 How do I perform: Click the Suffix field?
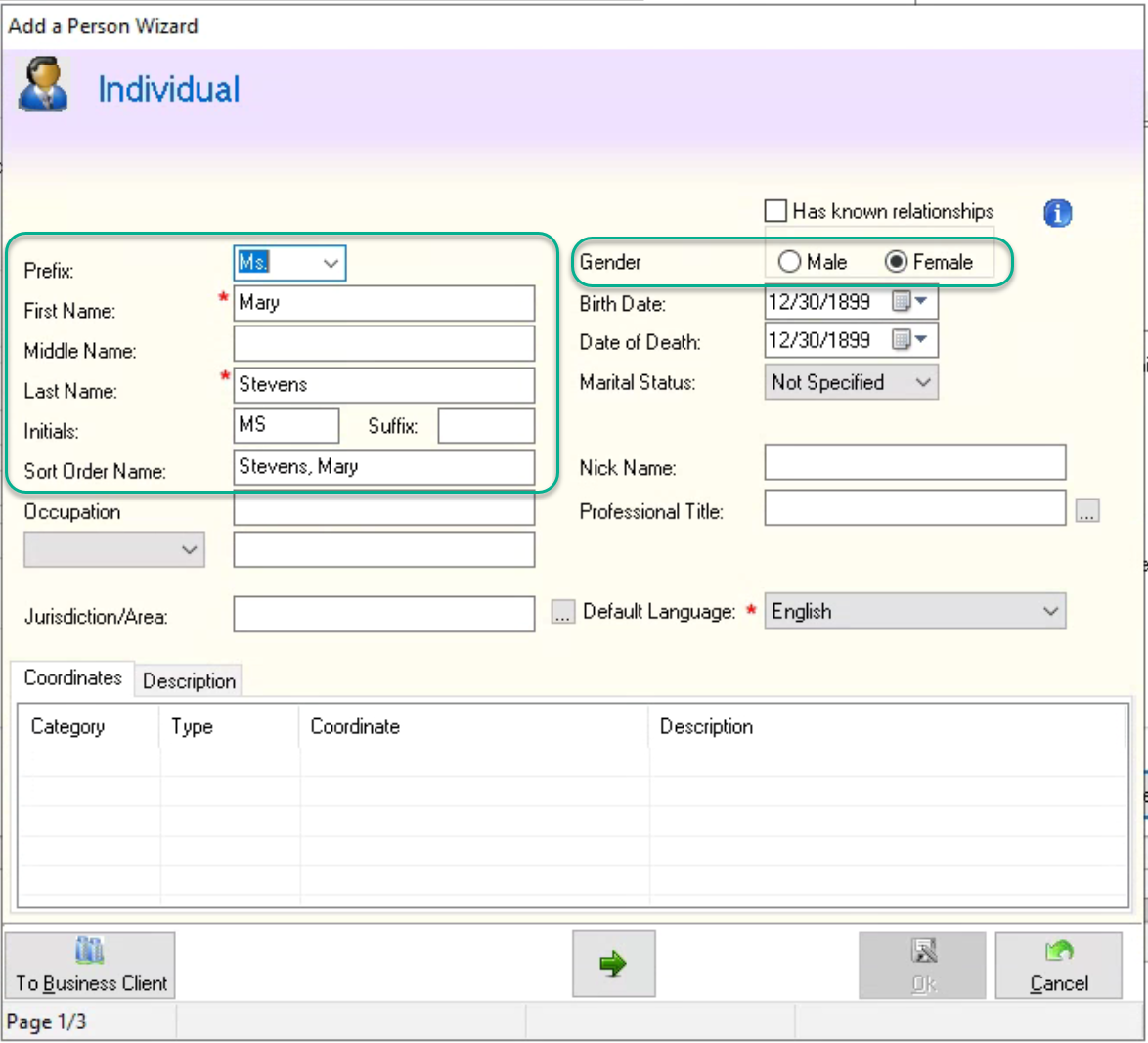(486, 425)
